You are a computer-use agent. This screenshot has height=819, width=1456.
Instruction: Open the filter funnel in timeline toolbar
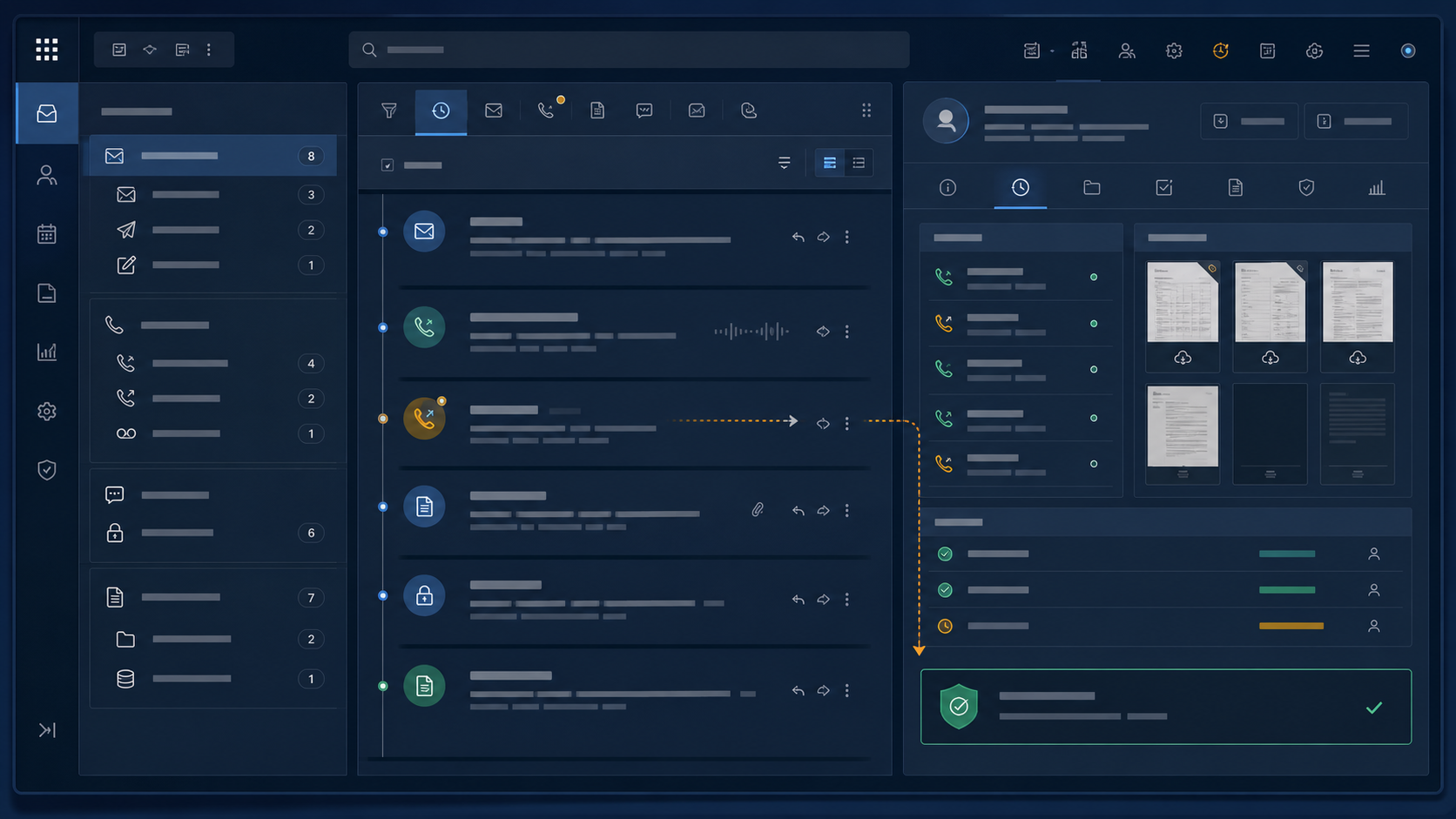click(x=389, y=111)
